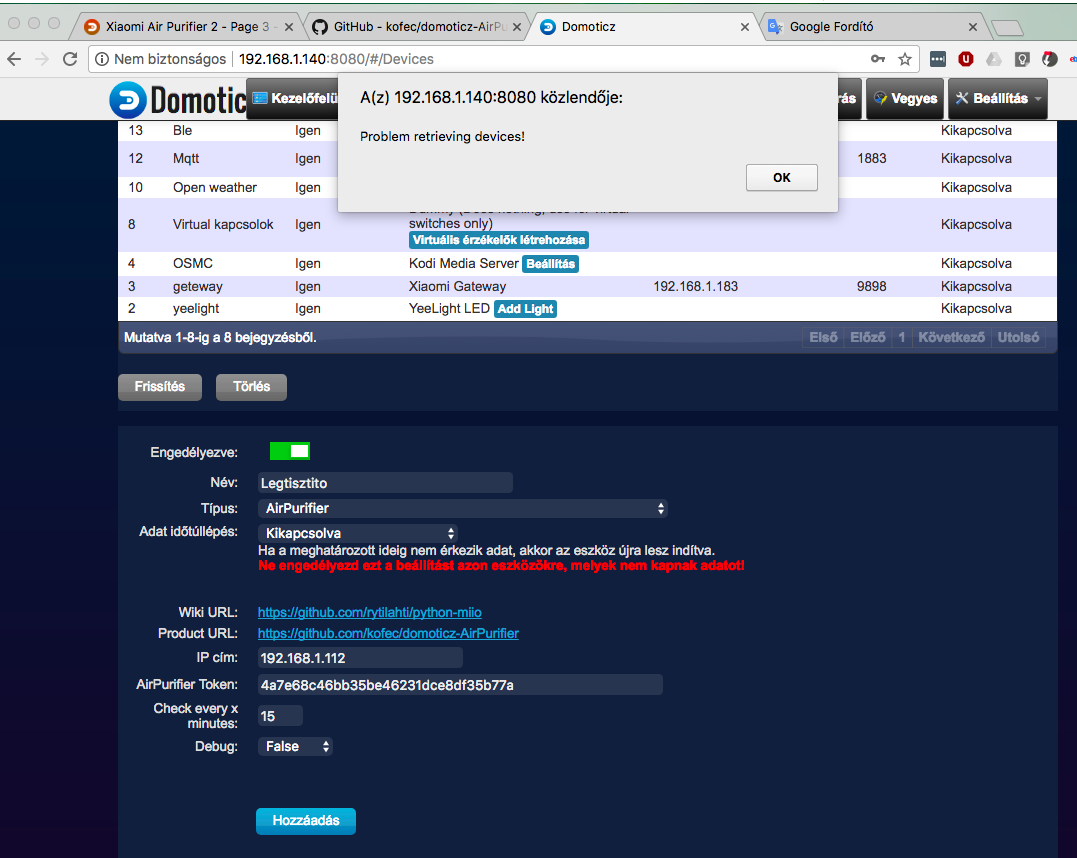This screenshot has height=858, width=1077.
Task: Click the Hozzáadás button
Action: (306, 821)
